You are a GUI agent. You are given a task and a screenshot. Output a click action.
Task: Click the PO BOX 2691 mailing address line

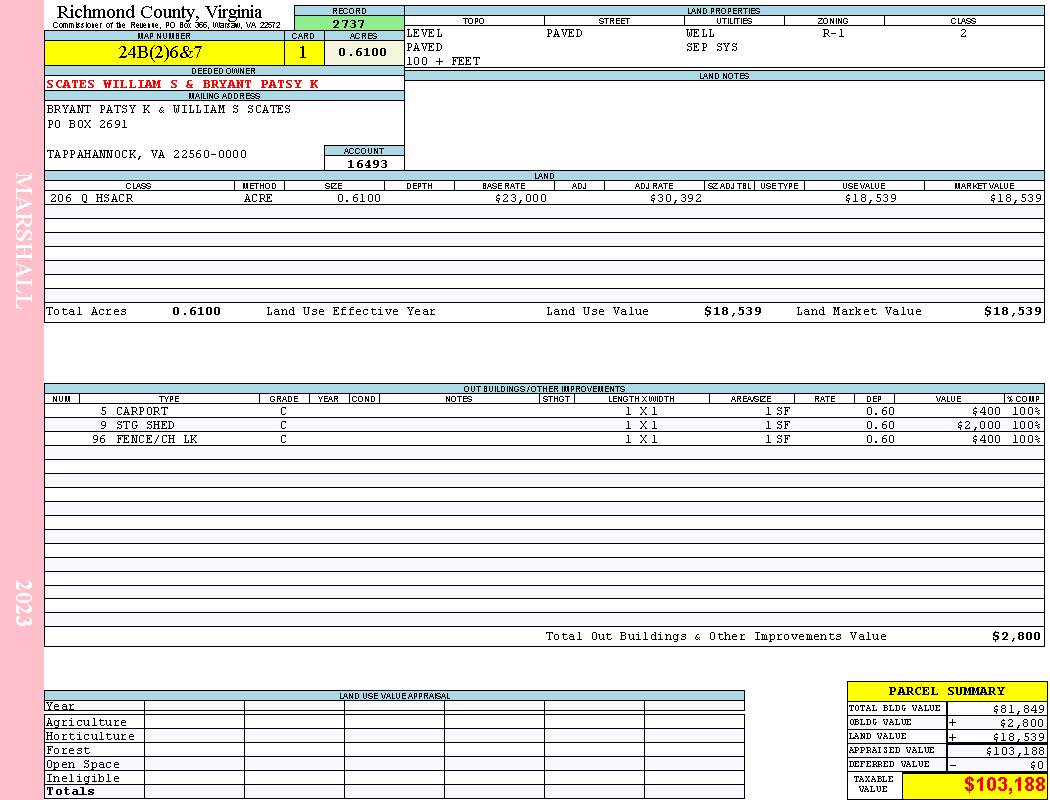point(87,124)
